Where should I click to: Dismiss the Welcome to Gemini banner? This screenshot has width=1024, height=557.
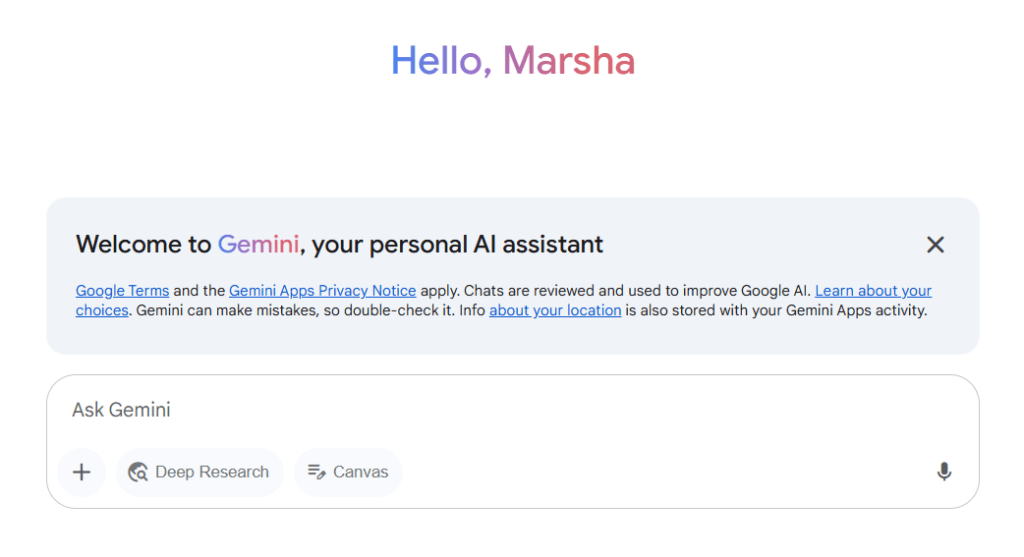[x=935, y=245]
